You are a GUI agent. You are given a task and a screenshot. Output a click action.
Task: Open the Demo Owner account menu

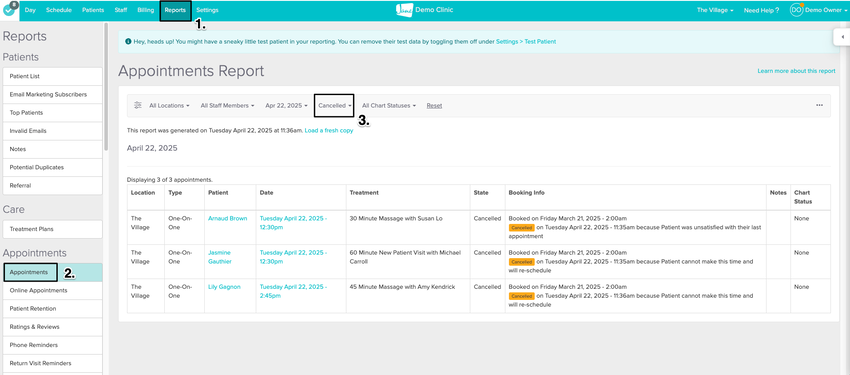coord(825,10)
